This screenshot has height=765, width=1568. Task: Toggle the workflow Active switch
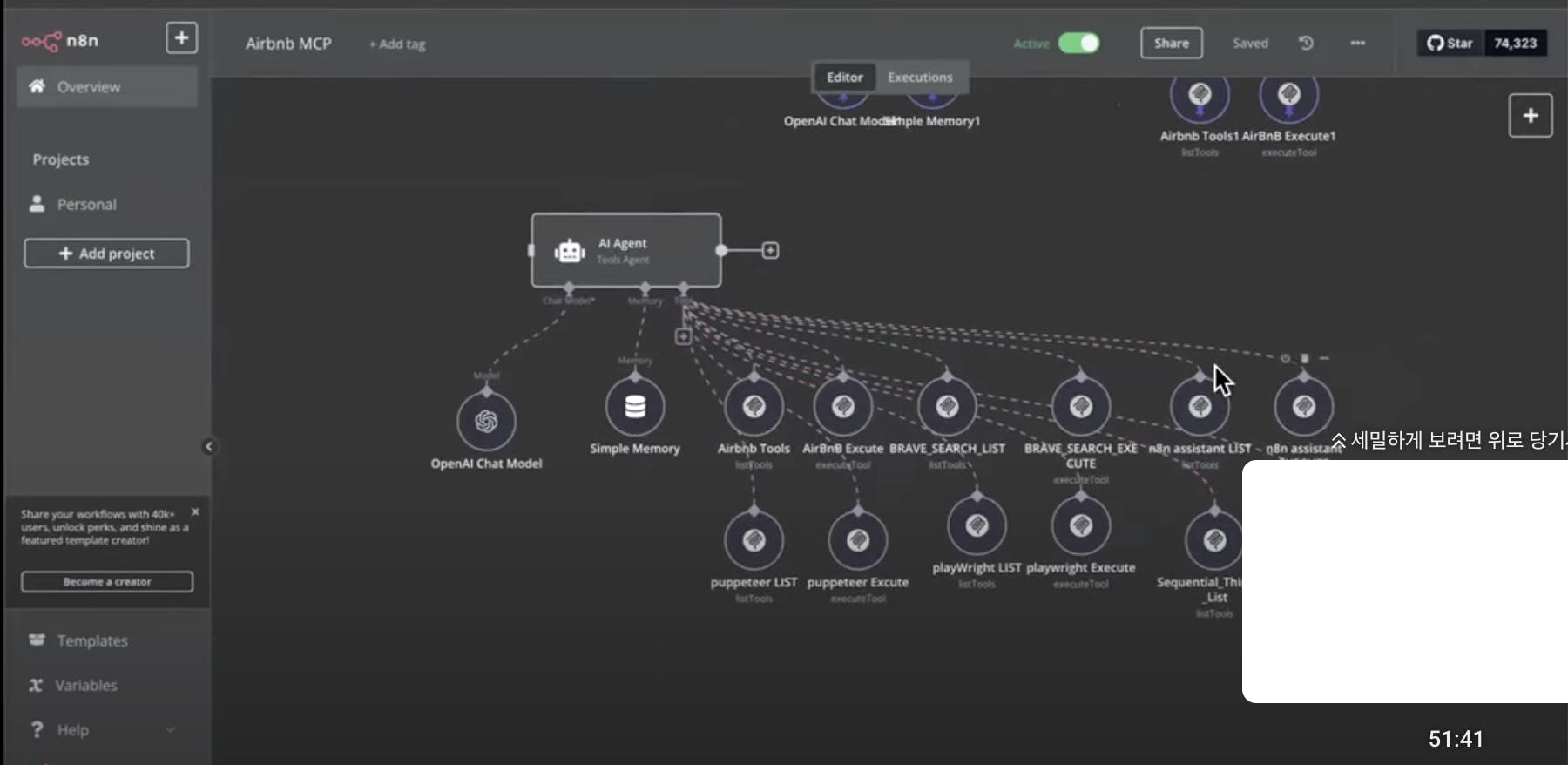click(x=1079, y=43)
